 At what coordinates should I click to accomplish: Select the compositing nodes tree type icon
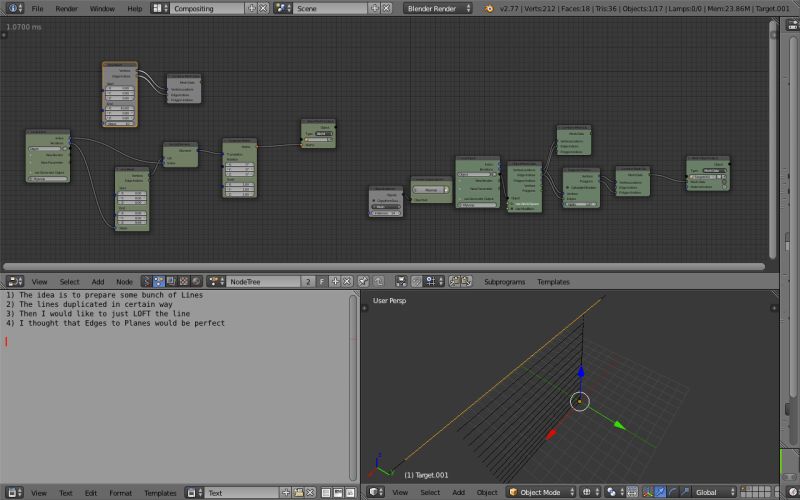[171, 281]
